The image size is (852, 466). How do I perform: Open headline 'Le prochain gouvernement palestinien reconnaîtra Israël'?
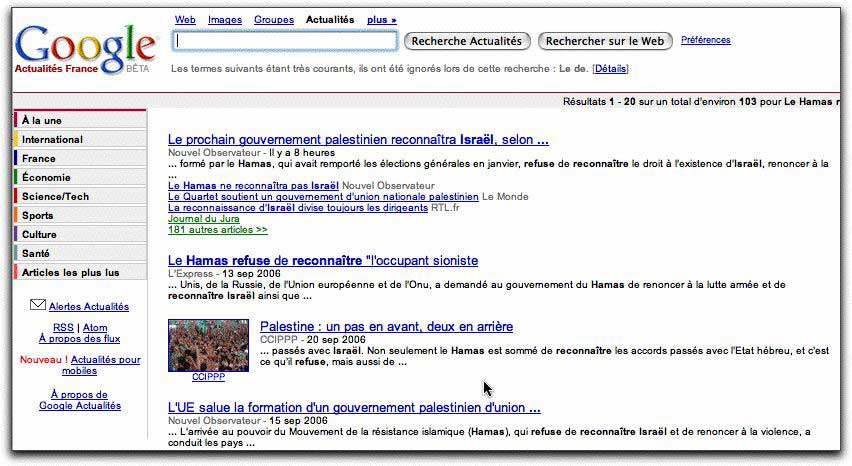(358, 140)
